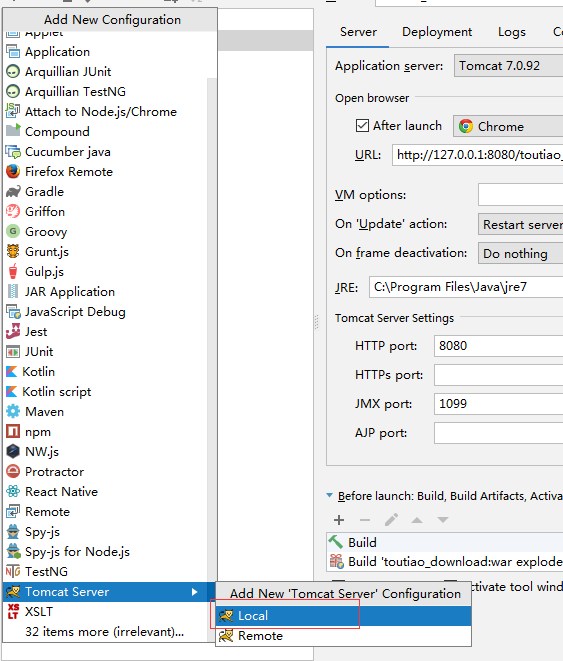Add a before launch task with plus
The height and width of the screenshot is (661, 563).
click(x=339, y=520)
